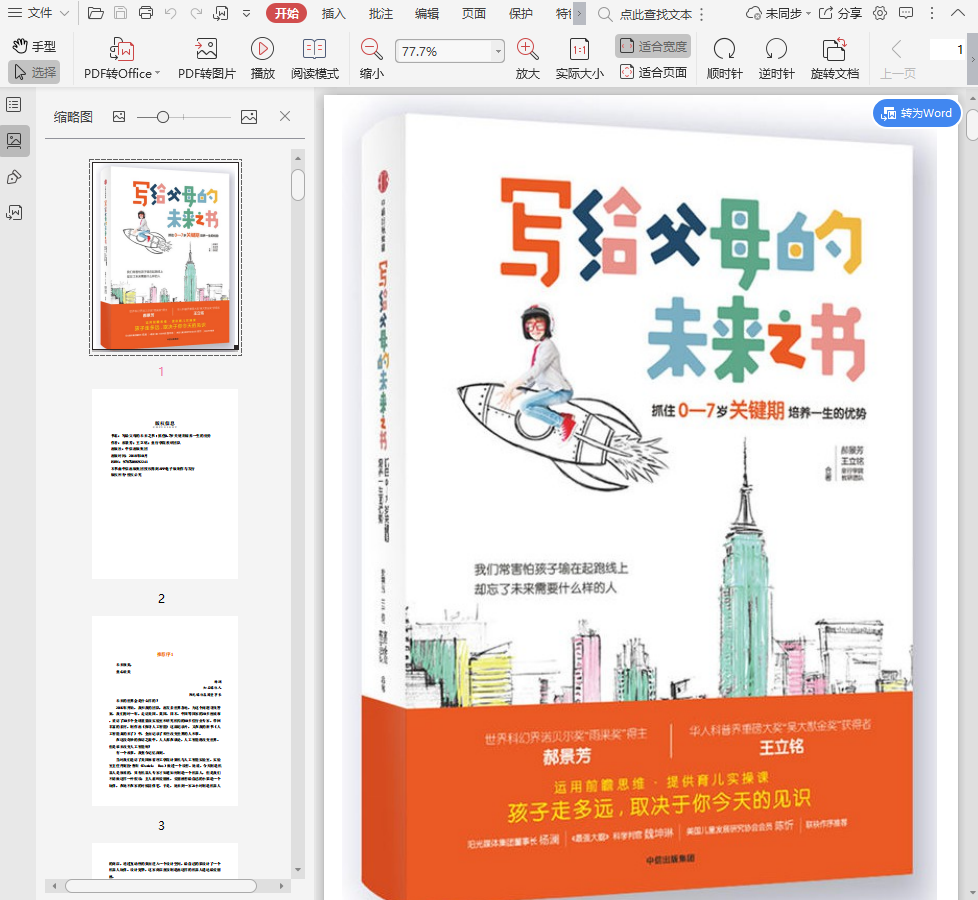
Task: Switch to the 开始 ribbon tab
Action: click(286, 13)
